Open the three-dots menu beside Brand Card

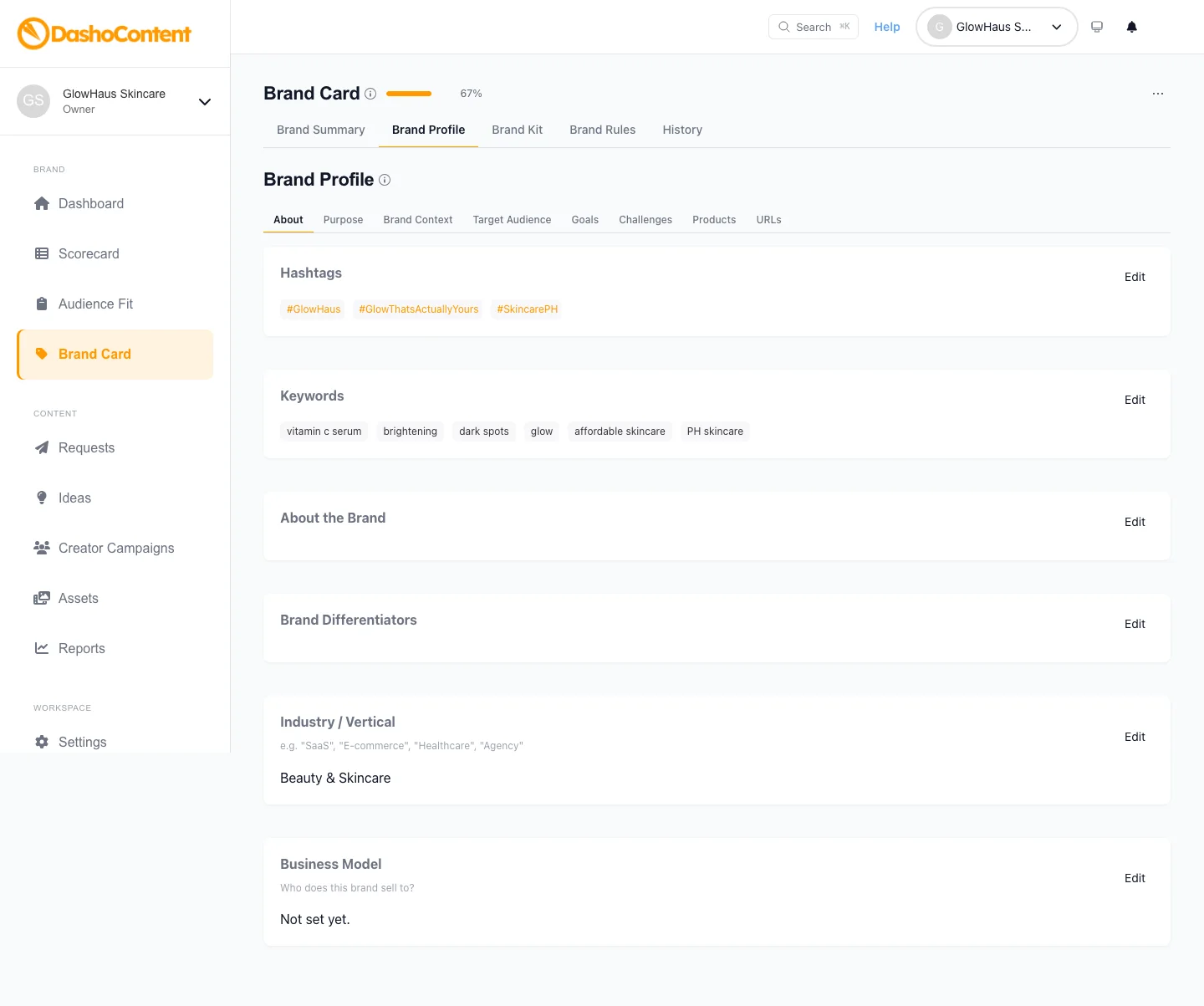tap(1158, 94)
